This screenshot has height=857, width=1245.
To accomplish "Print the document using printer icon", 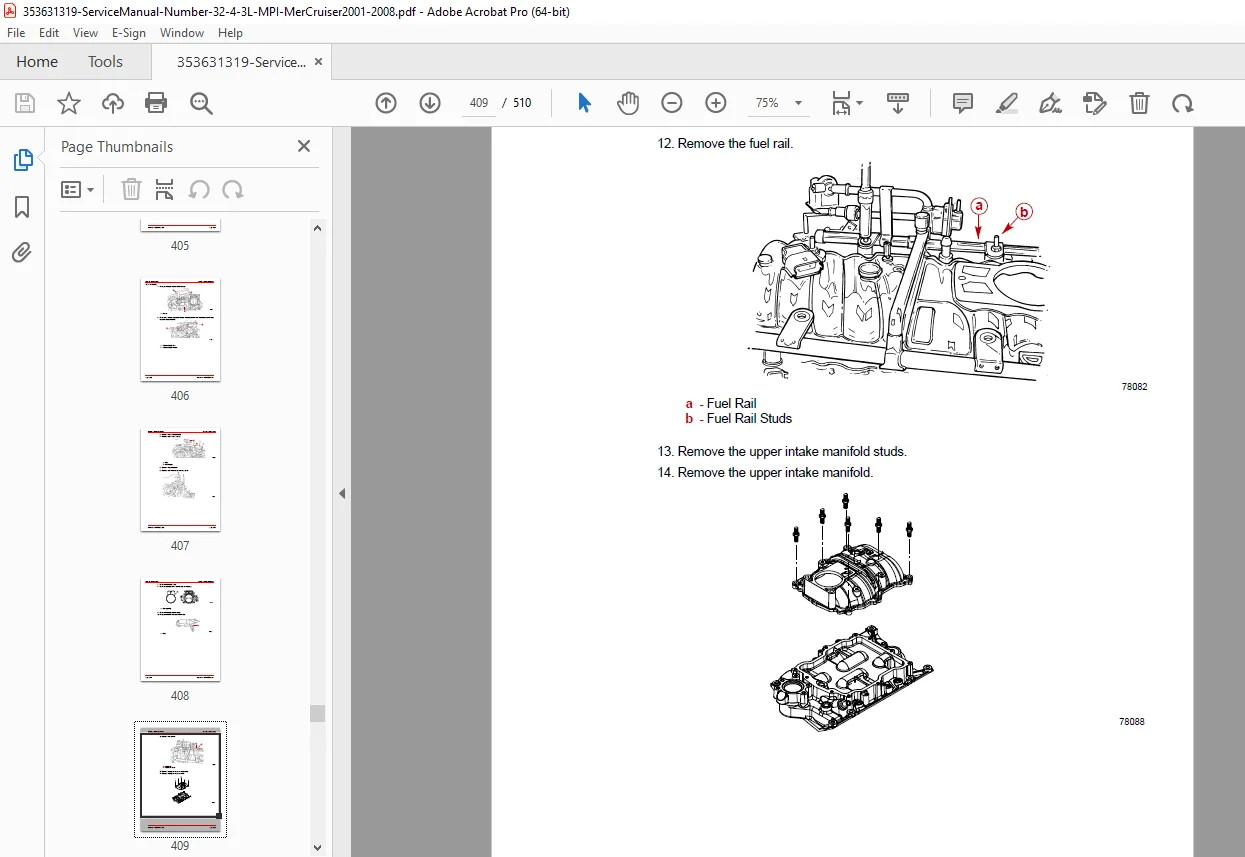I will 156,103.
